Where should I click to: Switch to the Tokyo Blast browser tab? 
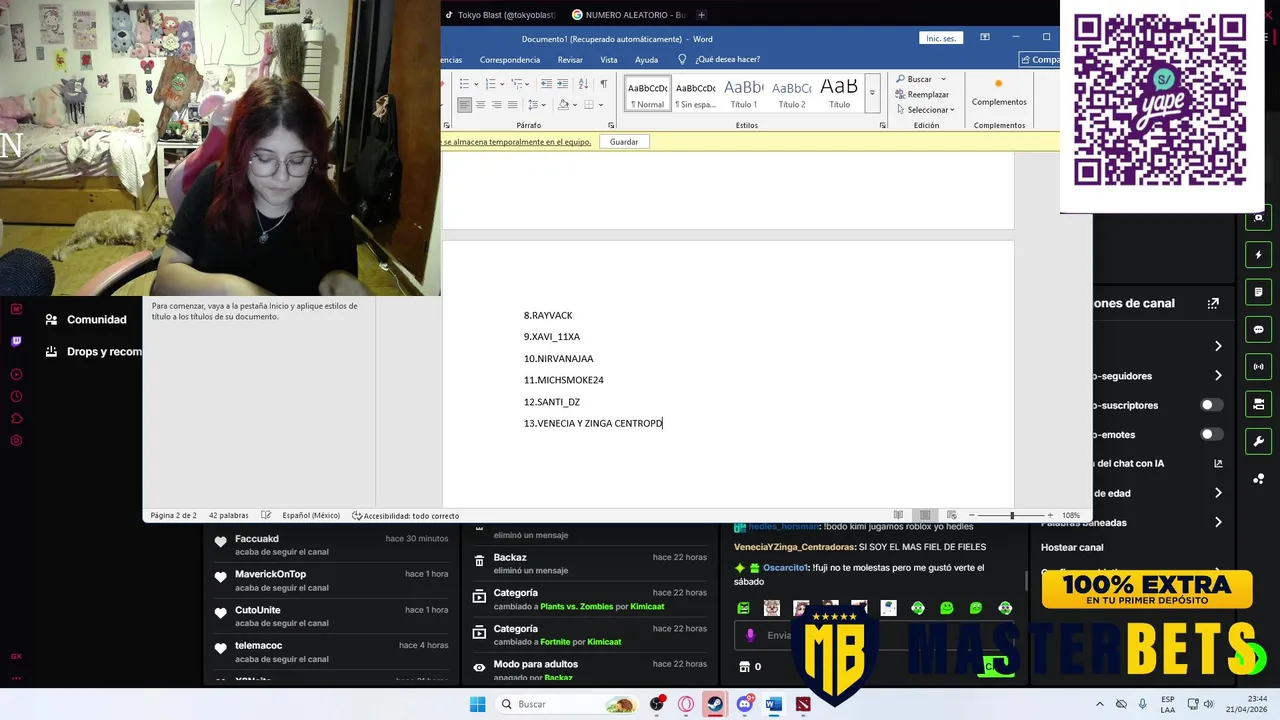(498, 15)
